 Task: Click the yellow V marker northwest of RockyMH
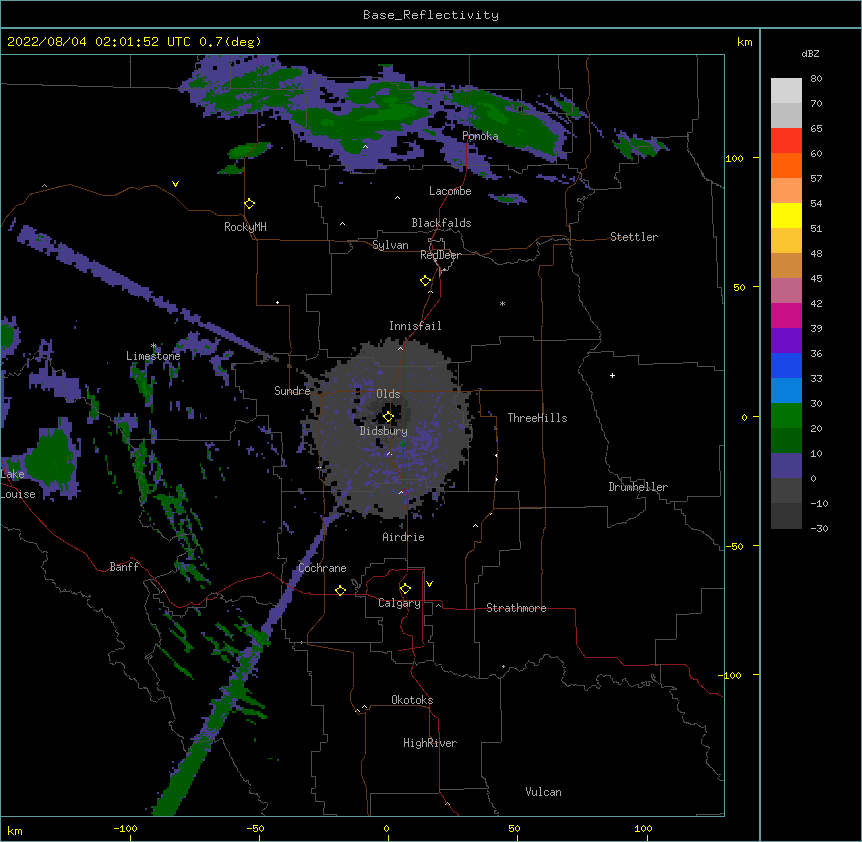tap(175, 184)
